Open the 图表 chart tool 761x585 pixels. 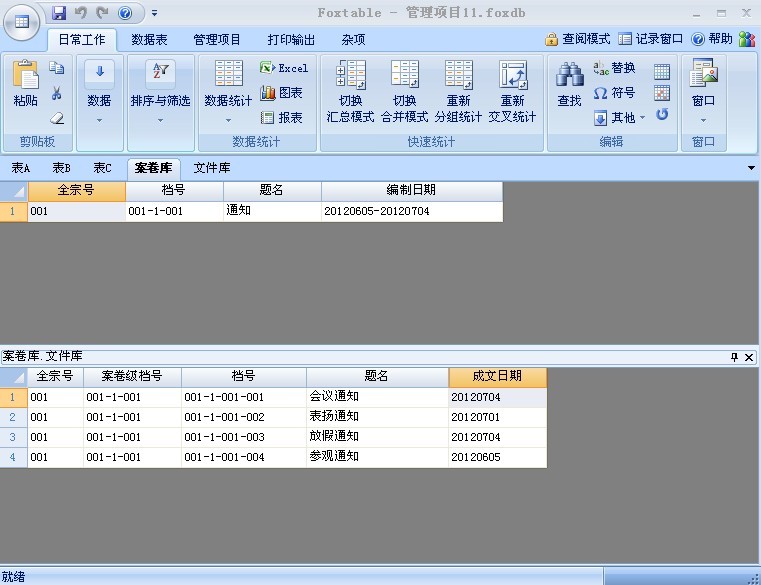tap(281, 93)
